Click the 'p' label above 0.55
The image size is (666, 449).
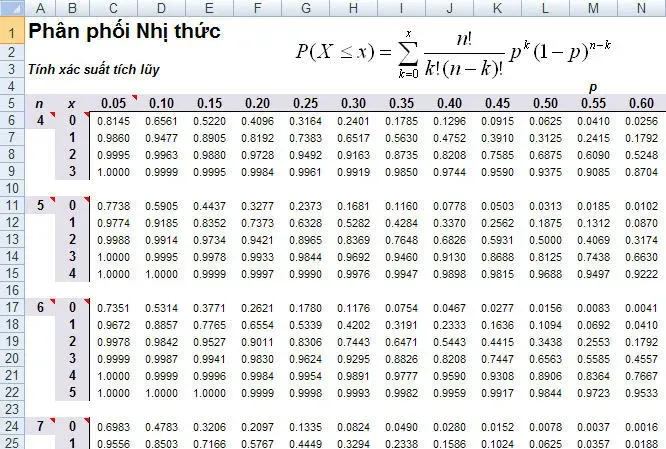tap(591, 87)
